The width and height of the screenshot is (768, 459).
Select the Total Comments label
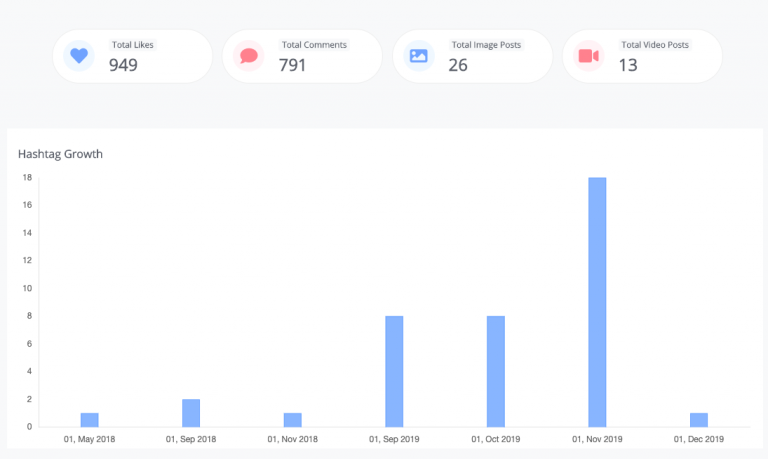point(314,45)
